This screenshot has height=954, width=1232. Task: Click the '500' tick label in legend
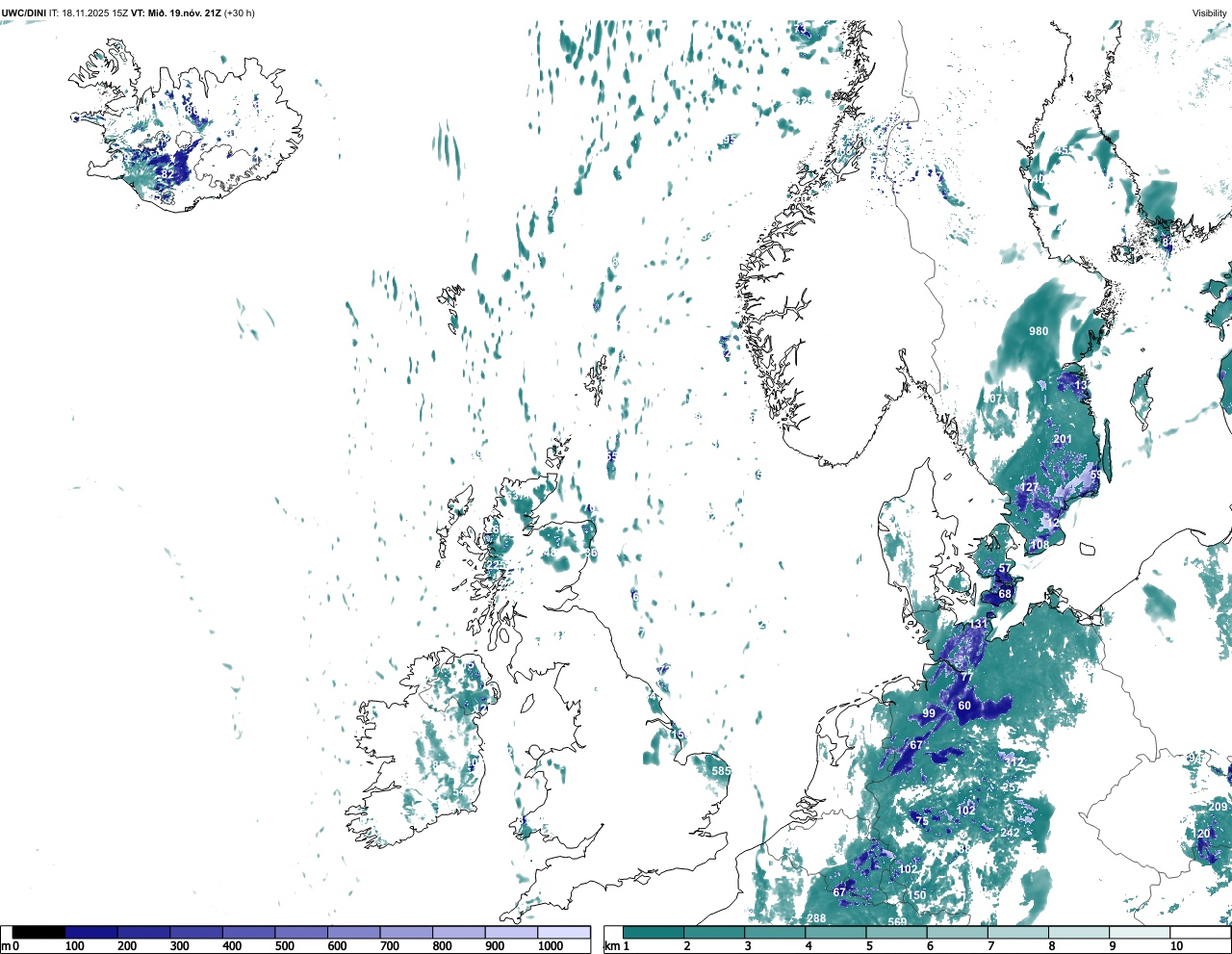pos(284,946)
